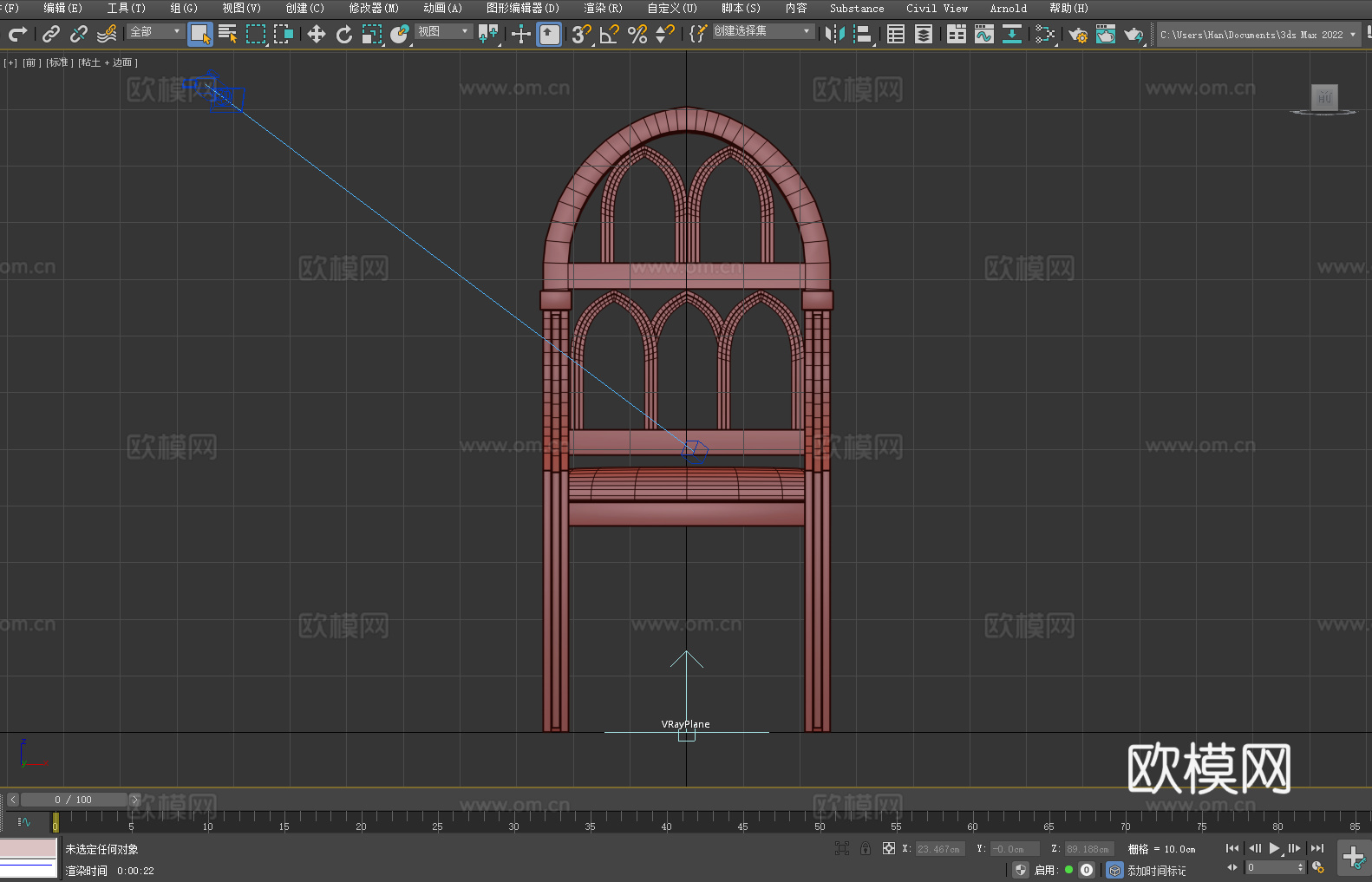Click the Select and Place icon

click(400, 34)
